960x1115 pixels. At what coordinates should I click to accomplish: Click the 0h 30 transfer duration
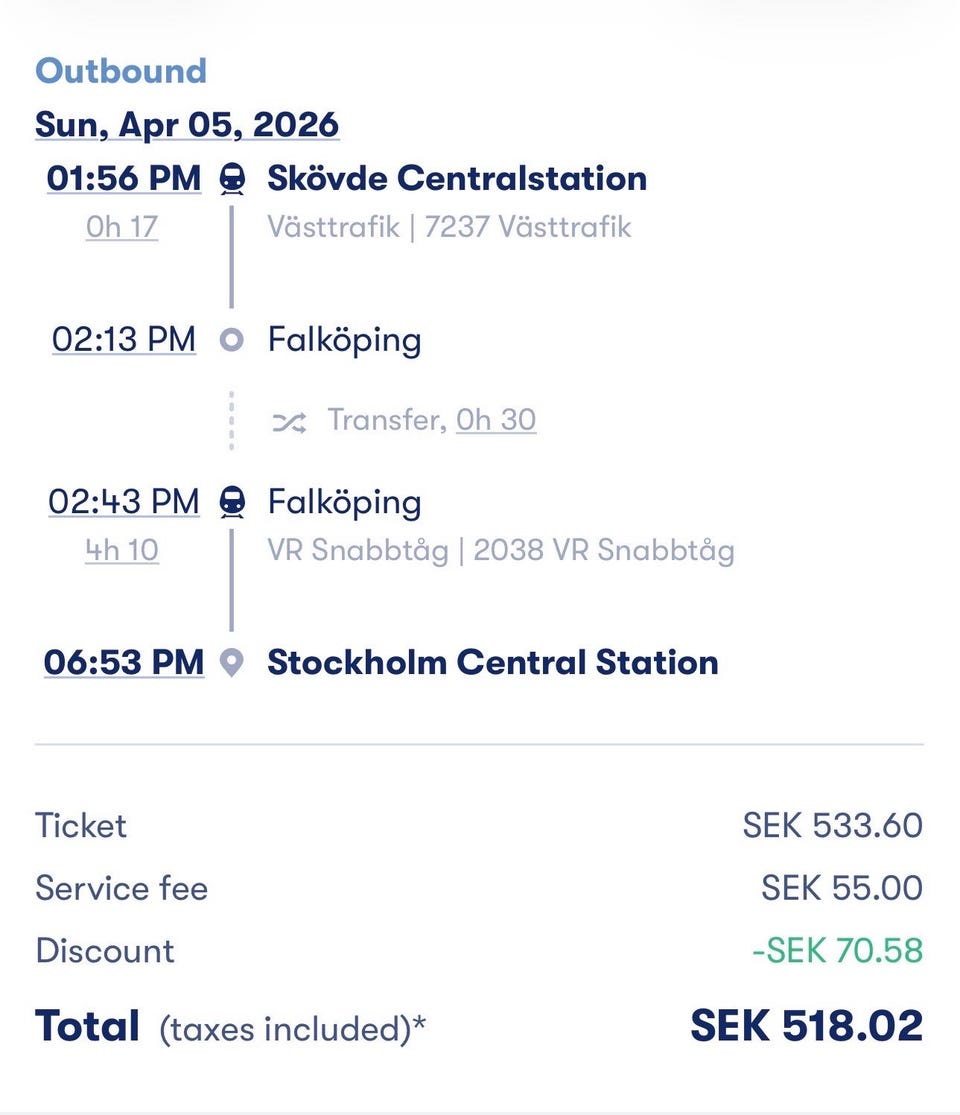pos(496,420)
